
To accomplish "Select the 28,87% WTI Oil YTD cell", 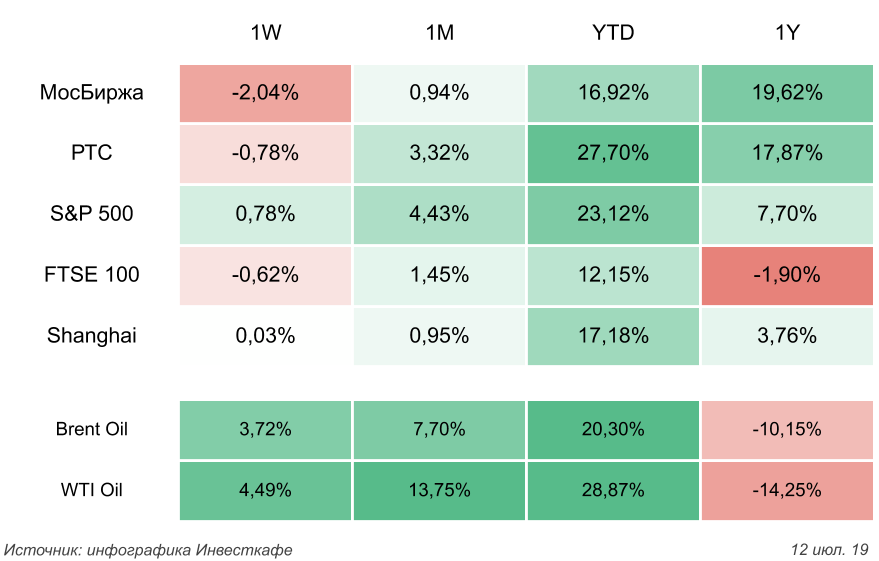I will [613, 490].
